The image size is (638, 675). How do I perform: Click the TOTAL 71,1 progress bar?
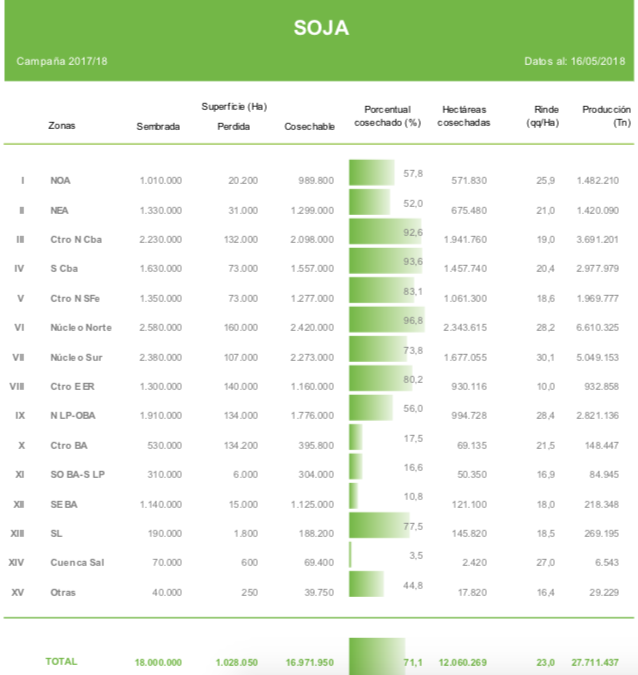point(377,658)
